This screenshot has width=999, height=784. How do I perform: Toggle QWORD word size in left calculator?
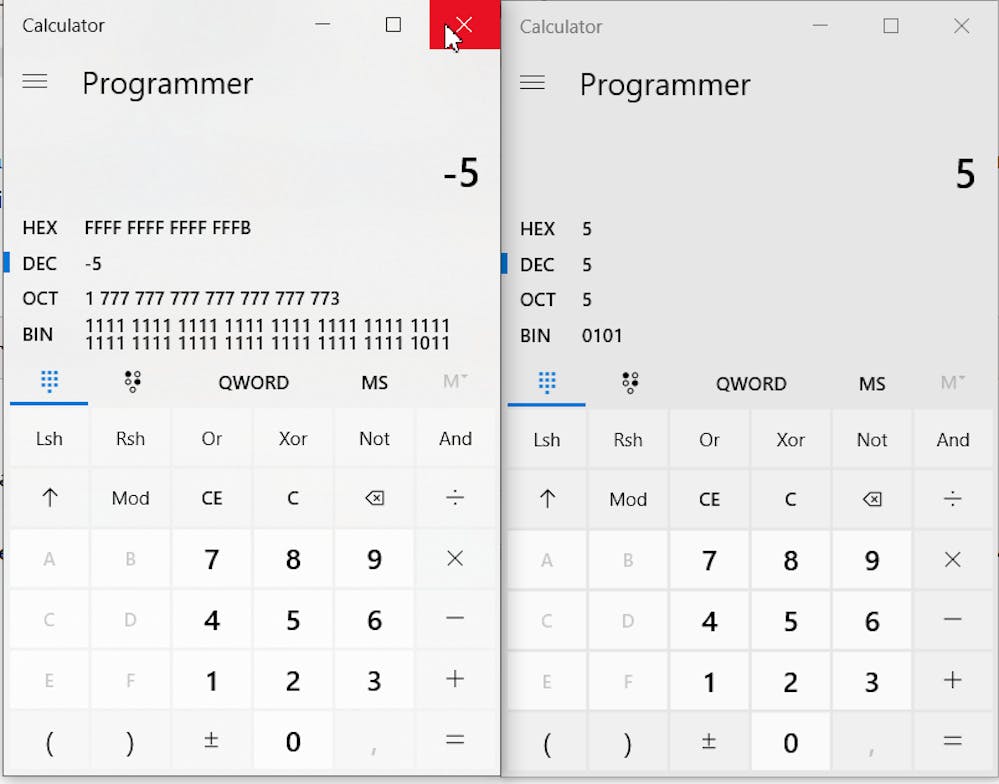(253, 382)
